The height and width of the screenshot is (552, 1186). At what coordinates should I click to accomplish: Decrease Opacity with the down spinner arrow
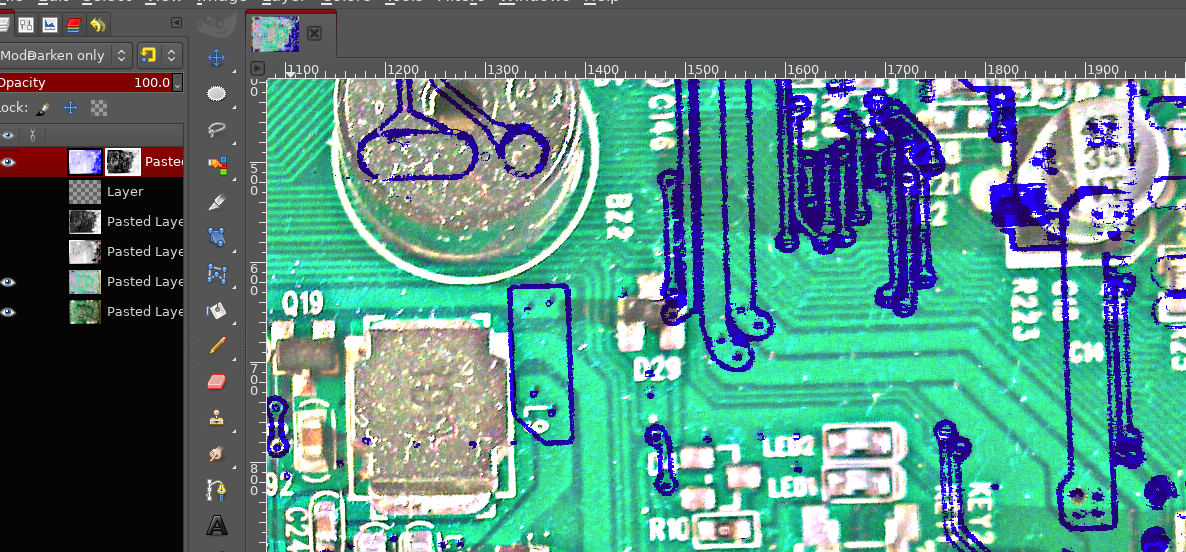[x=178, y=87]
